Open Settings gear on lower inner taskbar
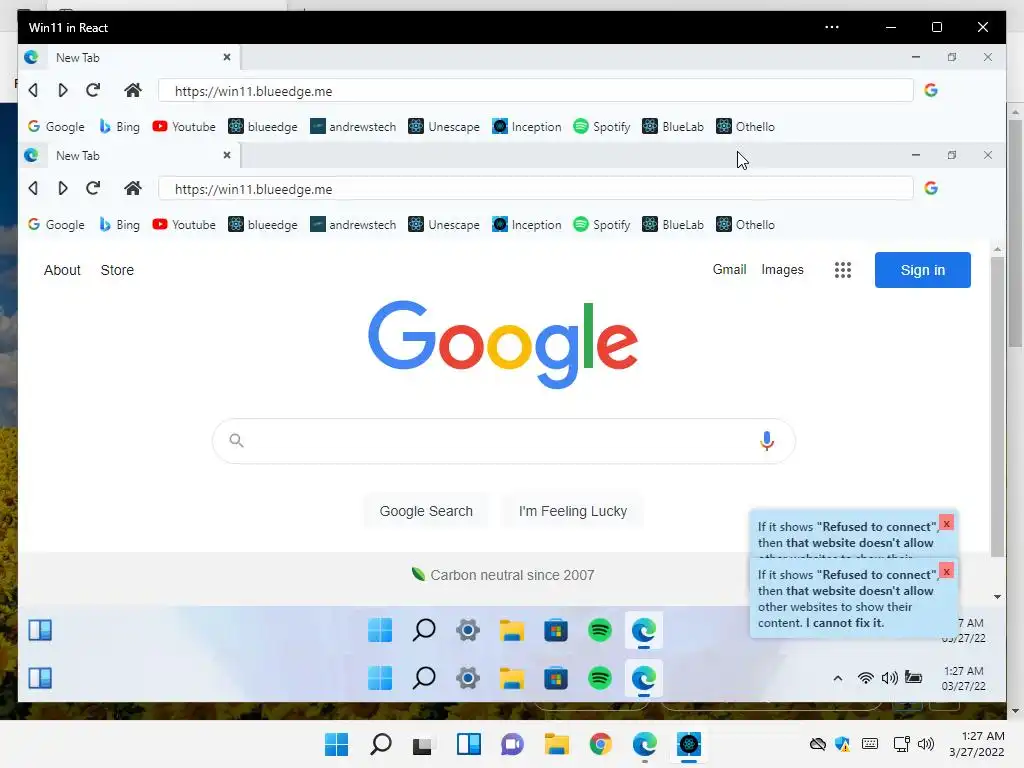This screenshot has width=1024, height=768. click(x=468, y=678)
